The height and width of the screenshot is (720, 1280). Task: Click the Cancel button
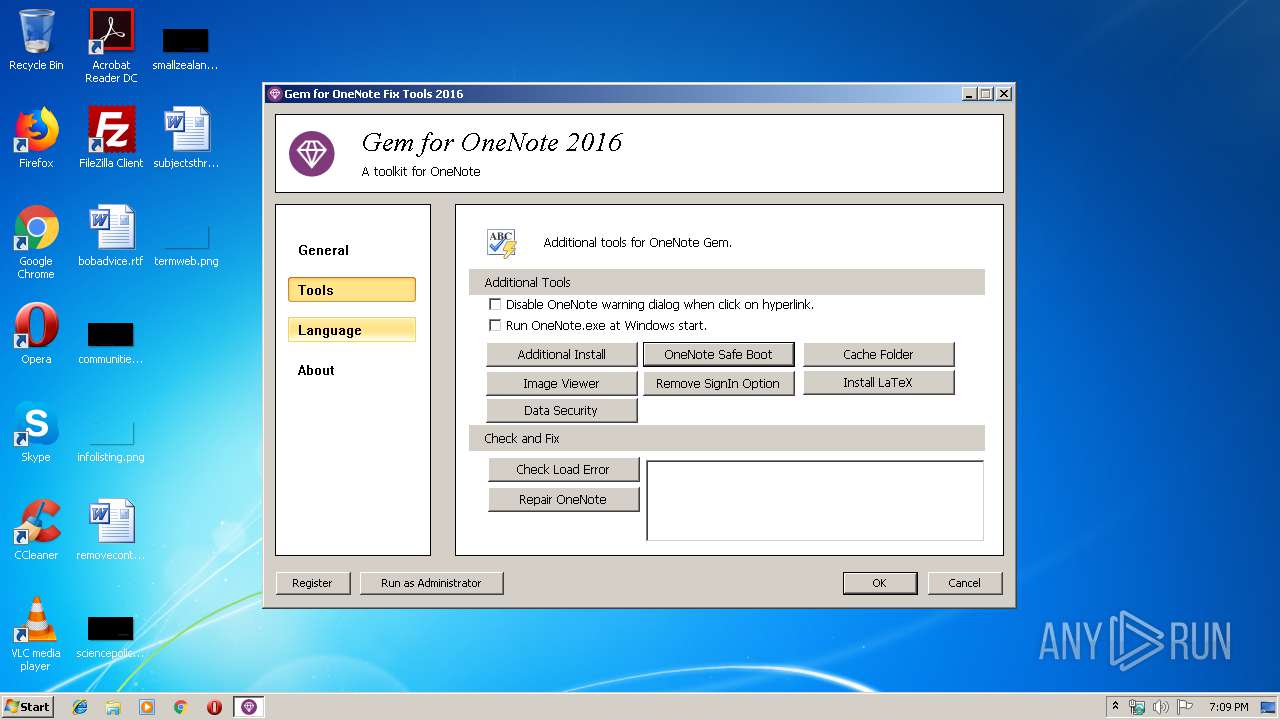(x=964, y=583)
